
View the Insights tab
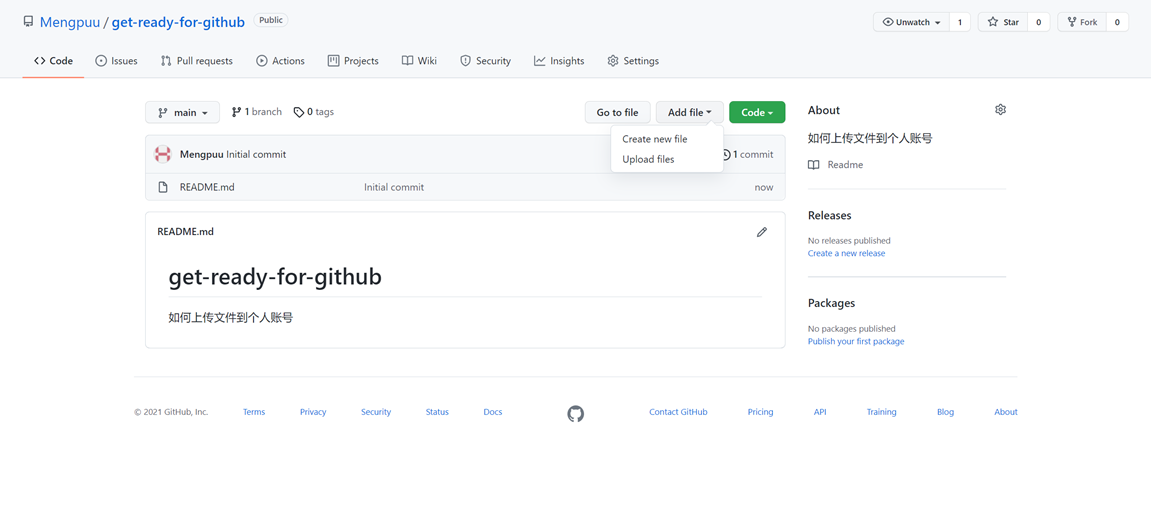click(x=559, y=61)
